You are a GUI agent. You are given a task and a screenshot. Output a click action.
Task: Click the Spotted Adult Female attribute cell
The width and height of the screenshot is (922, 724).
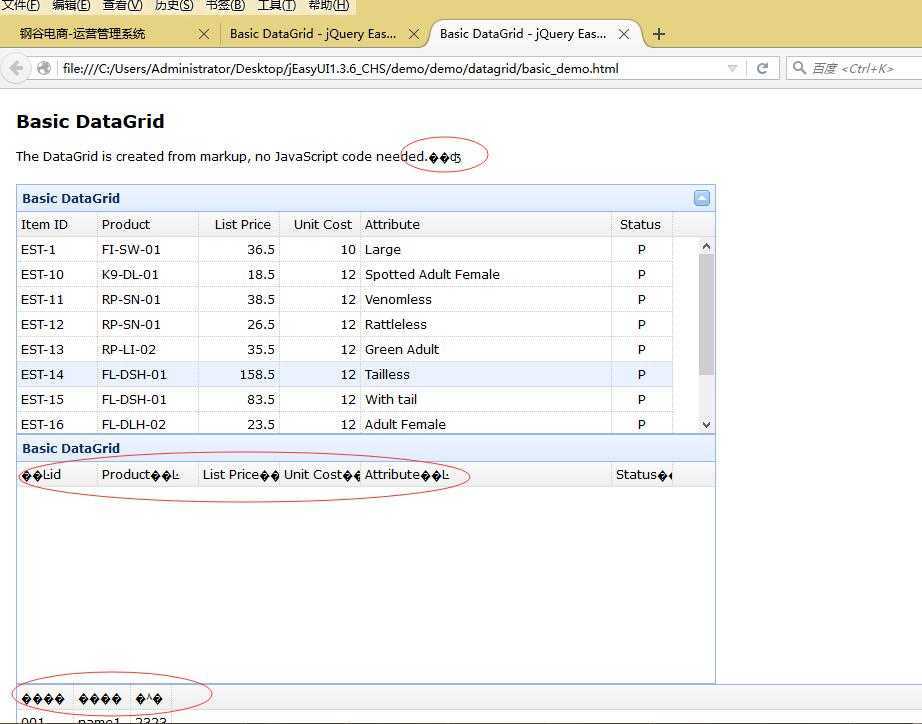click(x=486, y=274)
